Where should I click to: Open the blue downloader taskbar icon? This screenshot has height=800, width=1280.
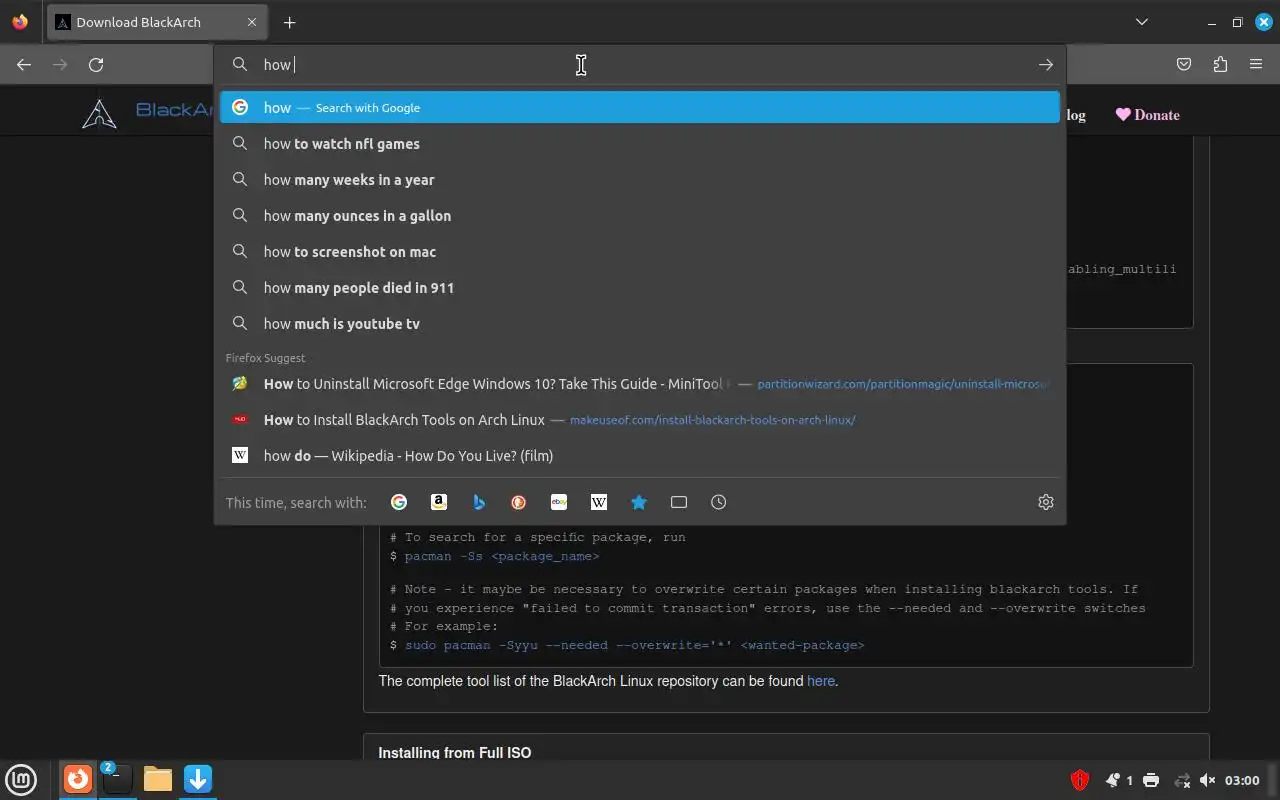tap(198, 778)
